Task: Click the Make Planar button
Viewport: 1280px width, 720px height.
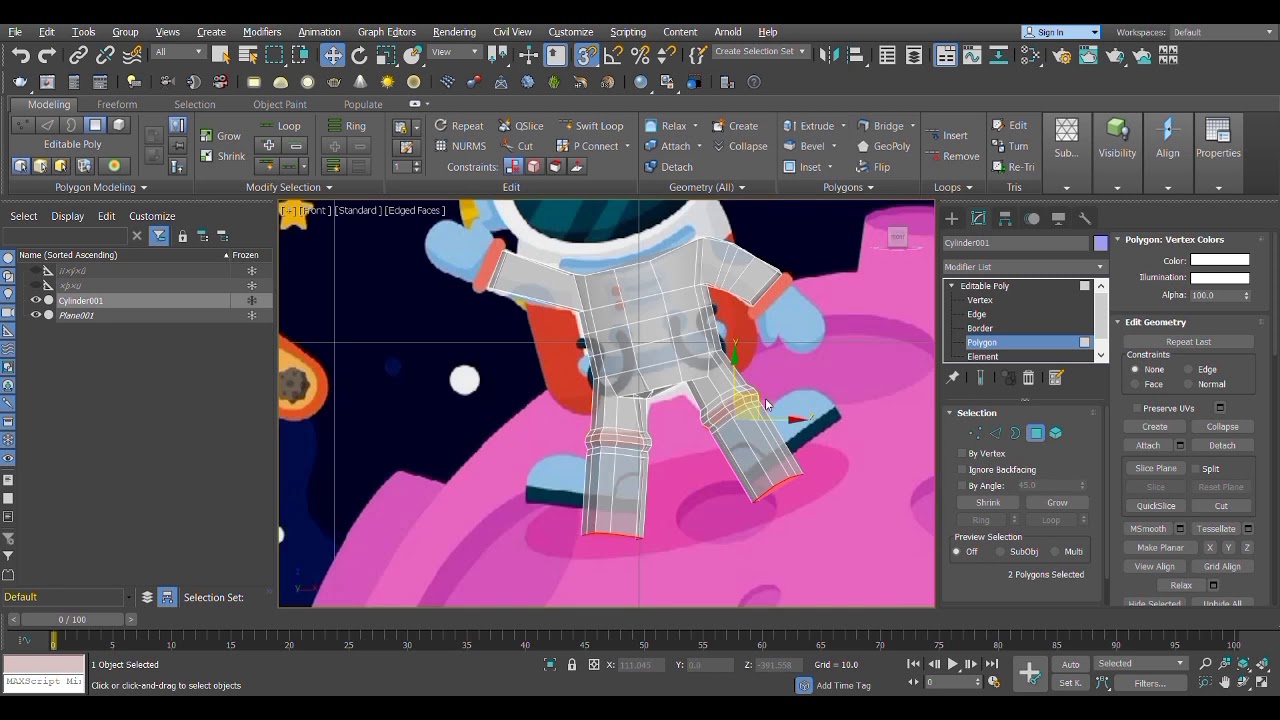Action: (1160, 548)
